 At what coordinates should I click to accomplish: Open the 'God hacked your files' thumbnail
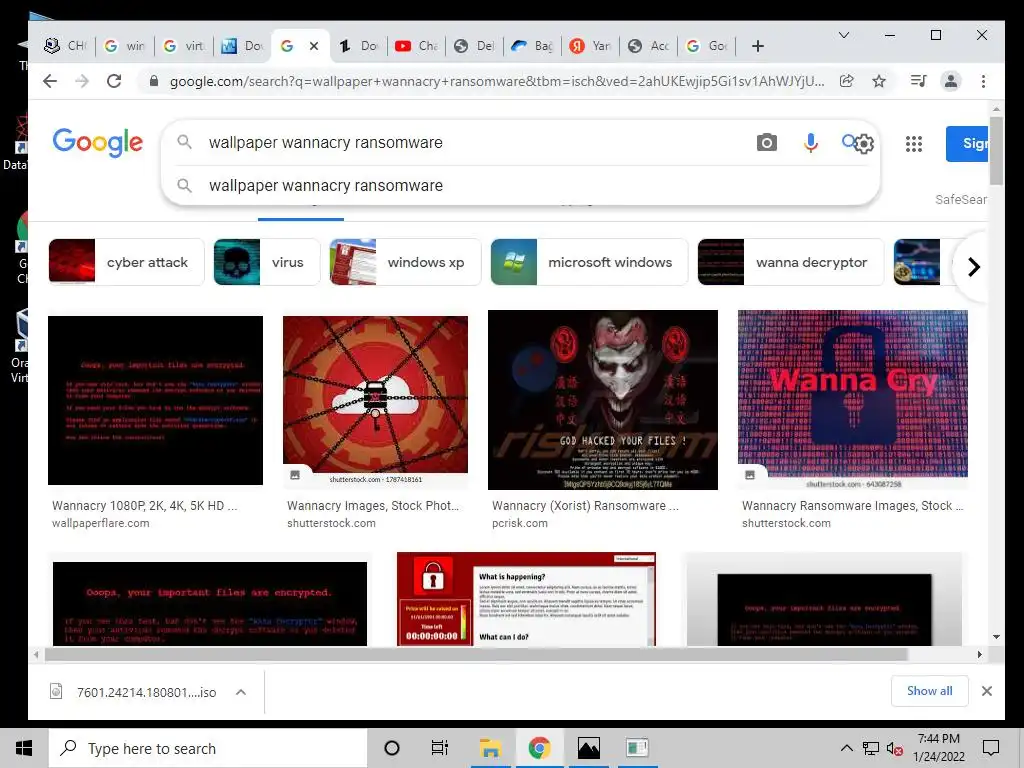pyautogui.click(x=603, y=400)
